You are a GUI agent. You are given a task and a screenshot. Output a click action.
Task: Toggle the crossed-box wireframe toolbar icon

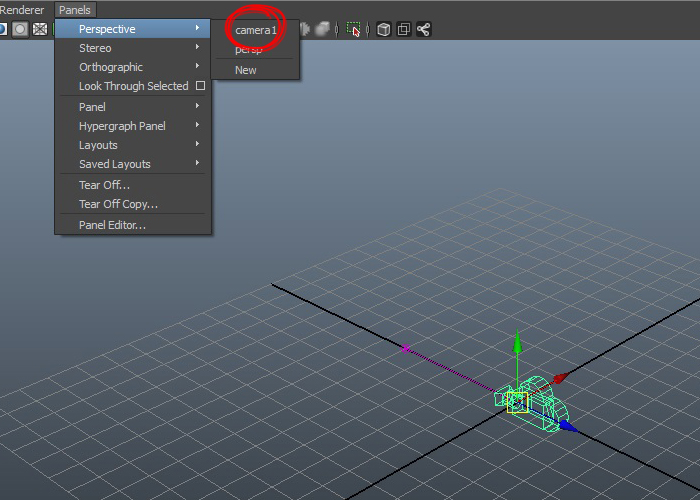(40, 29)
